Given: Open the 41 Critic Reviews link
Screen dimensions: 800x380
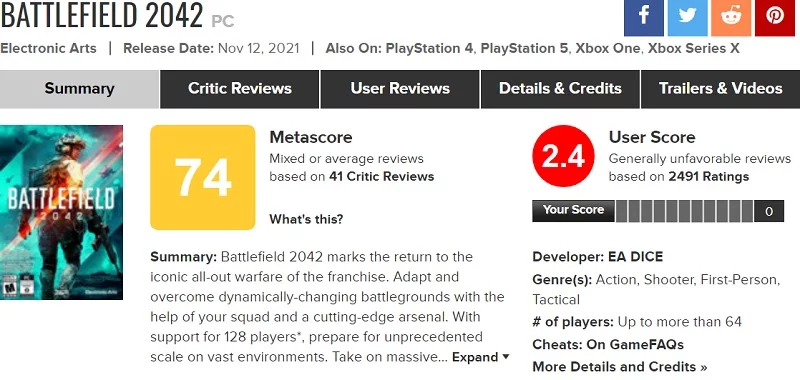Looking at the screenshot, I should click(x=382, y=176).
